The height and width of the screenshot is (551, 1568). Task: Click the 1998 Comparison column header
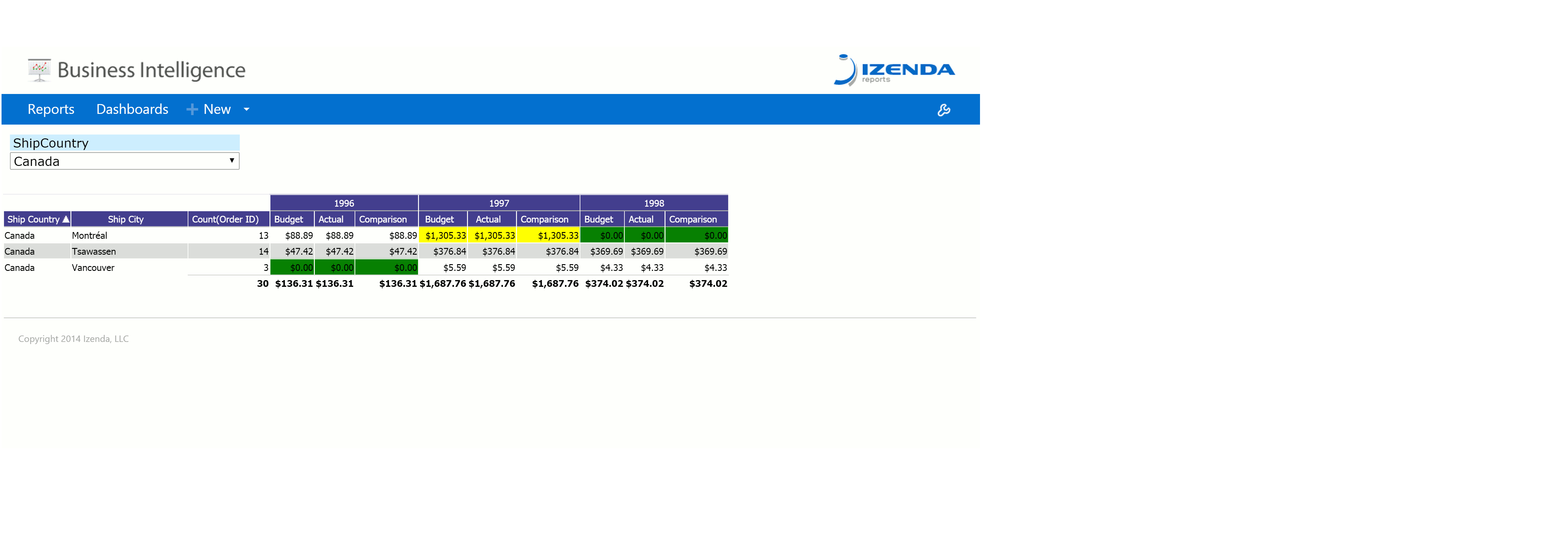click(693, 219)
